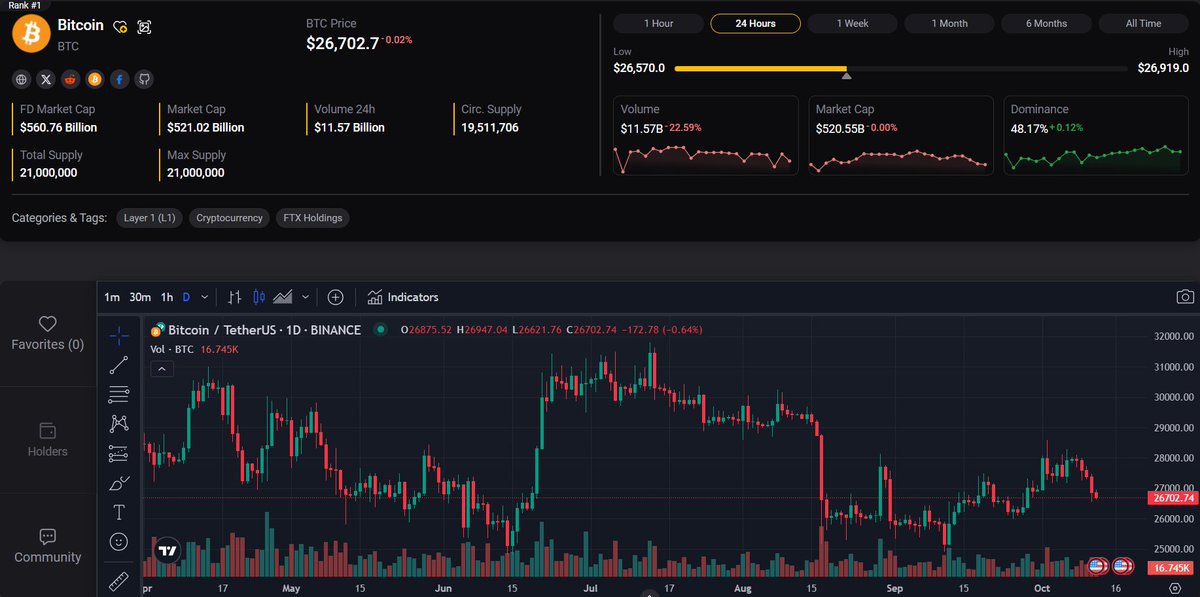Click the Rank #1 badge
This screenshot has height=597, width=1200.
pos(24,5)
